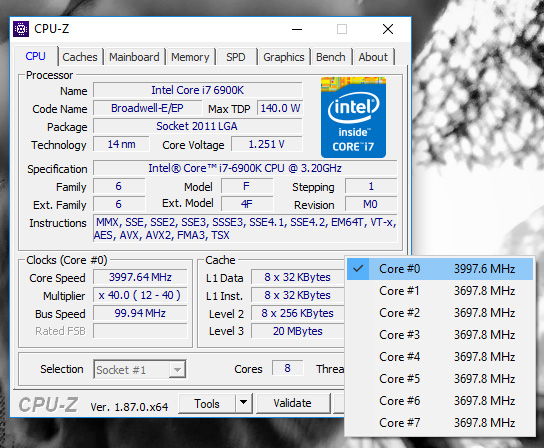Open the Bench tab
The height and width of the screenshot is (448, 544).
(x=331, y=57)
